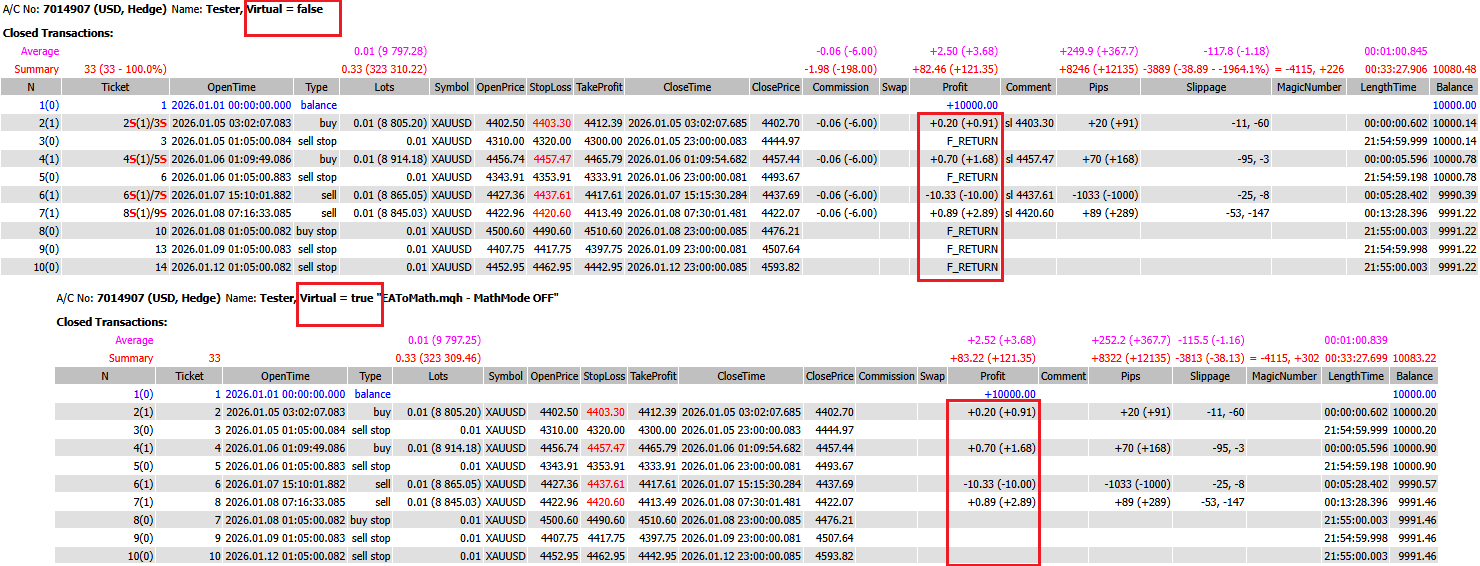Click balance cell '9990.57'
The image size is (1480, 566).
tap(1417, 484)
